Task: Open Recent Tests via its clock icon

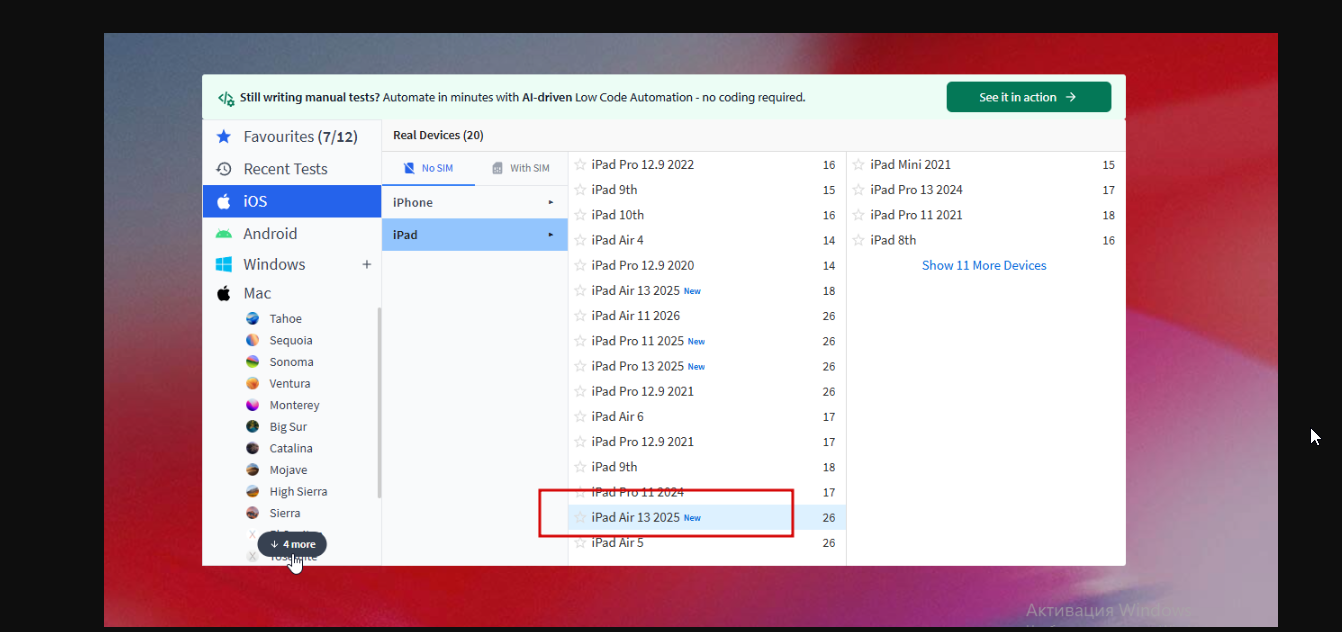Action: [x=224, y=169]
